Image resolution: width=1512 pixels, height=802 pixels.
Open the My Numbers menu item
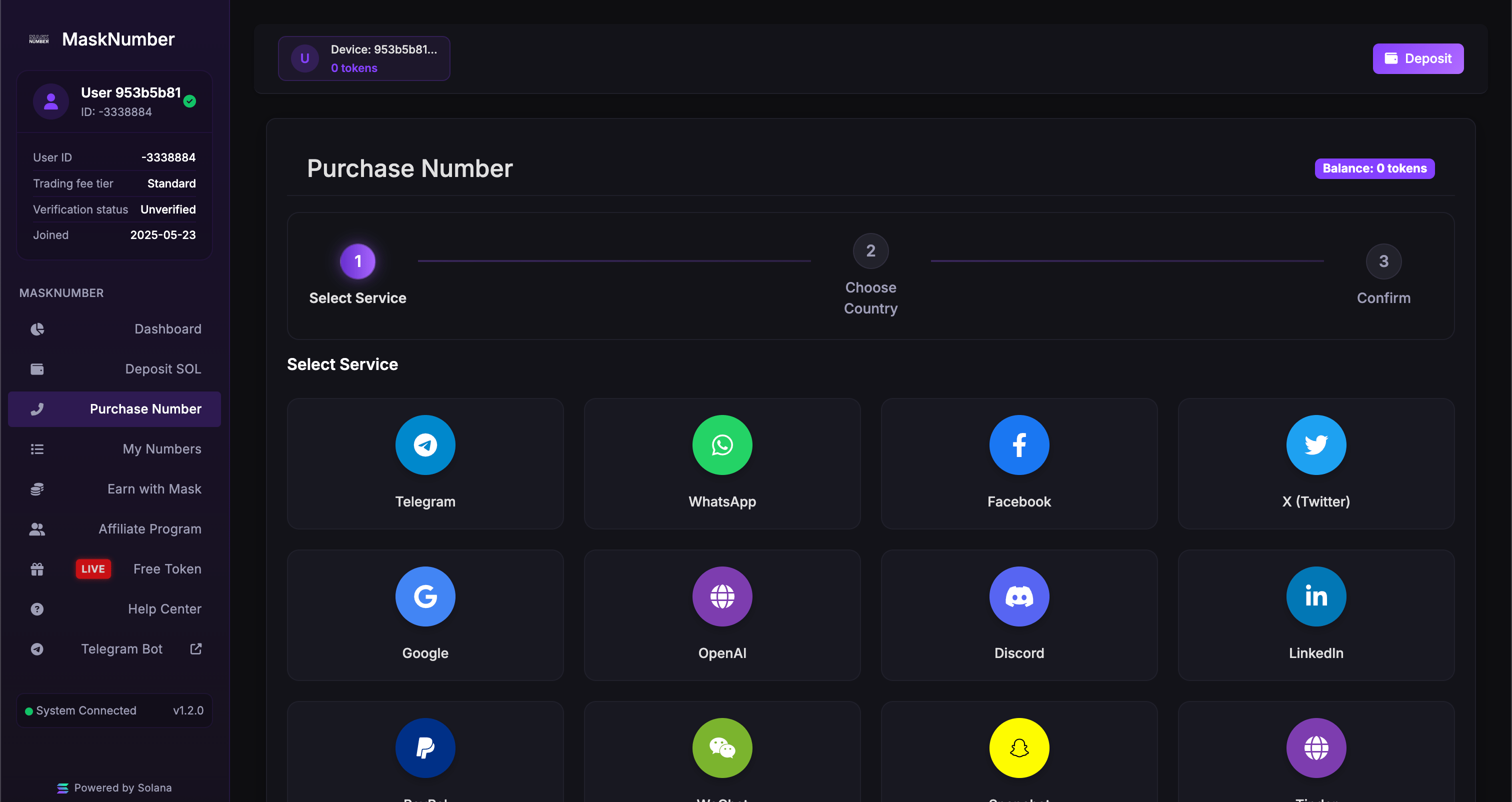click(x=114, y=449)
